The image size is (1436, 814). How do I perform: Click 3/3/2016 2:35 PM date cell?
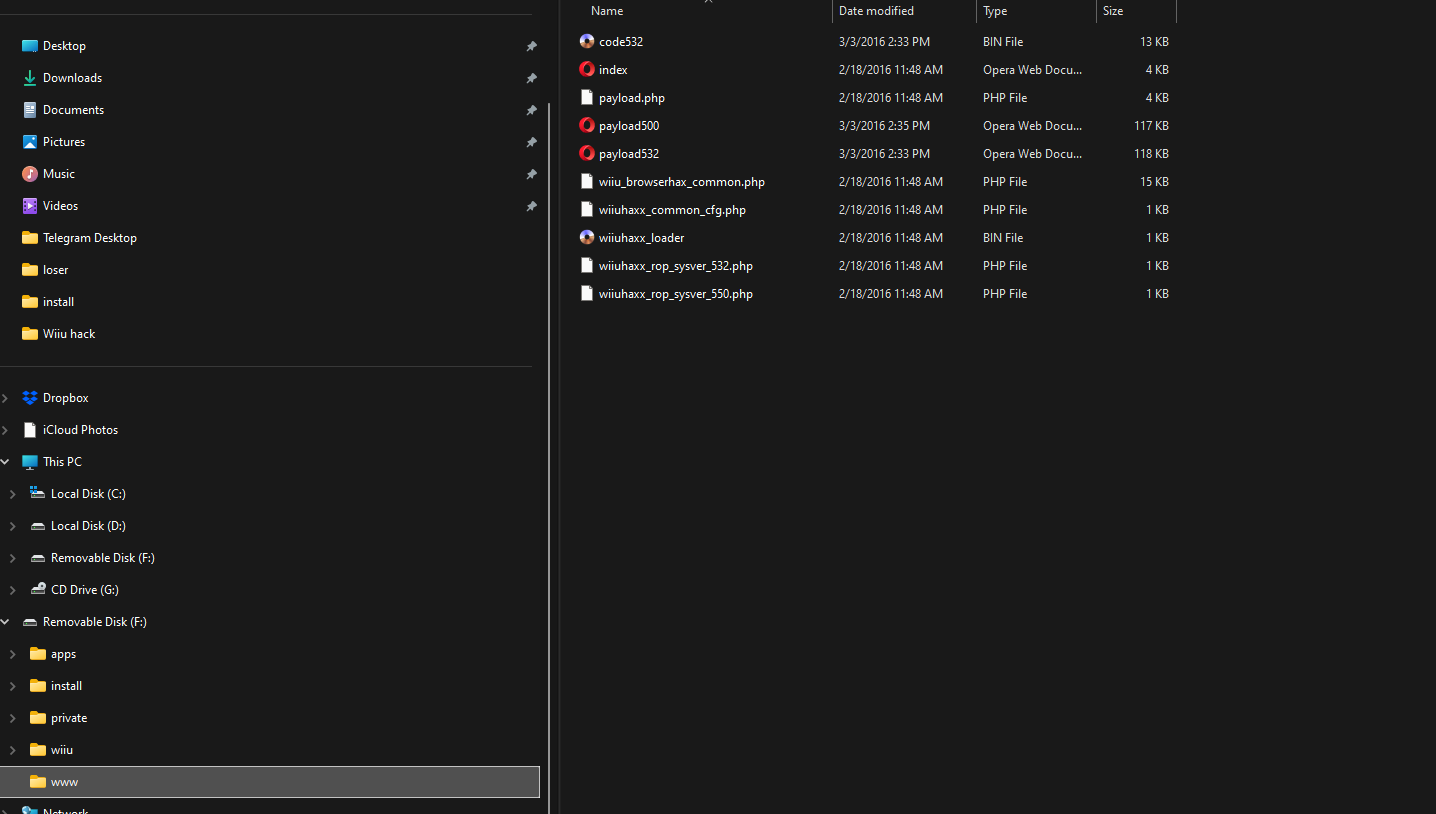884,126
